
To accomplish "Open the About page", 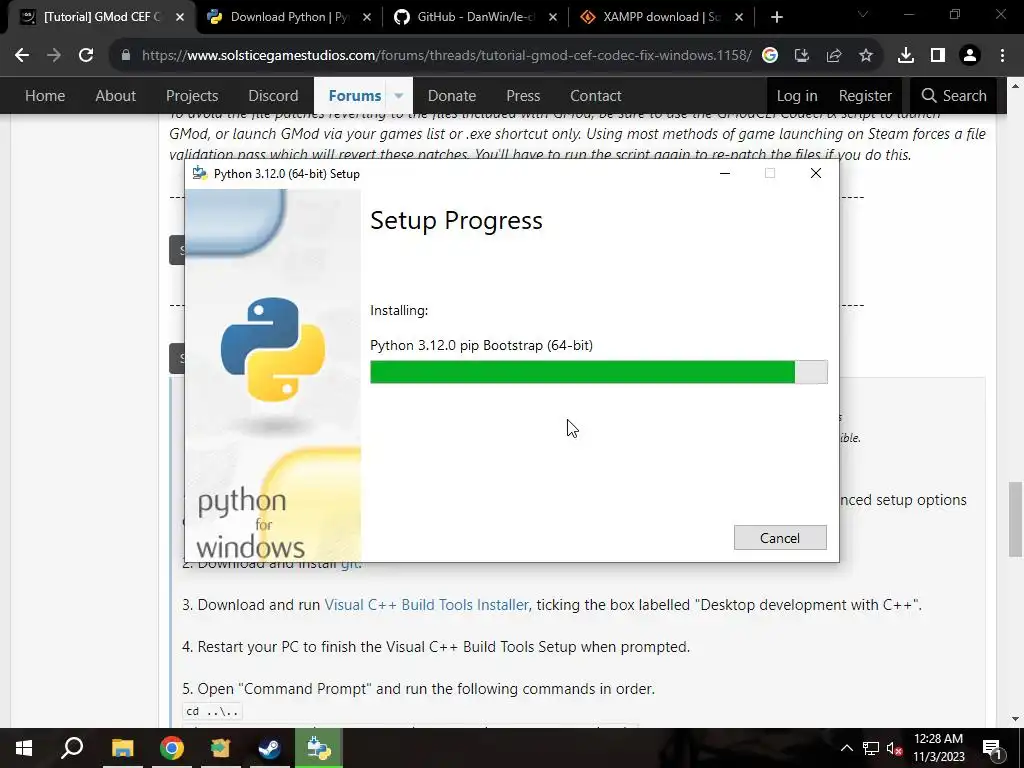I will coord(116,95).
